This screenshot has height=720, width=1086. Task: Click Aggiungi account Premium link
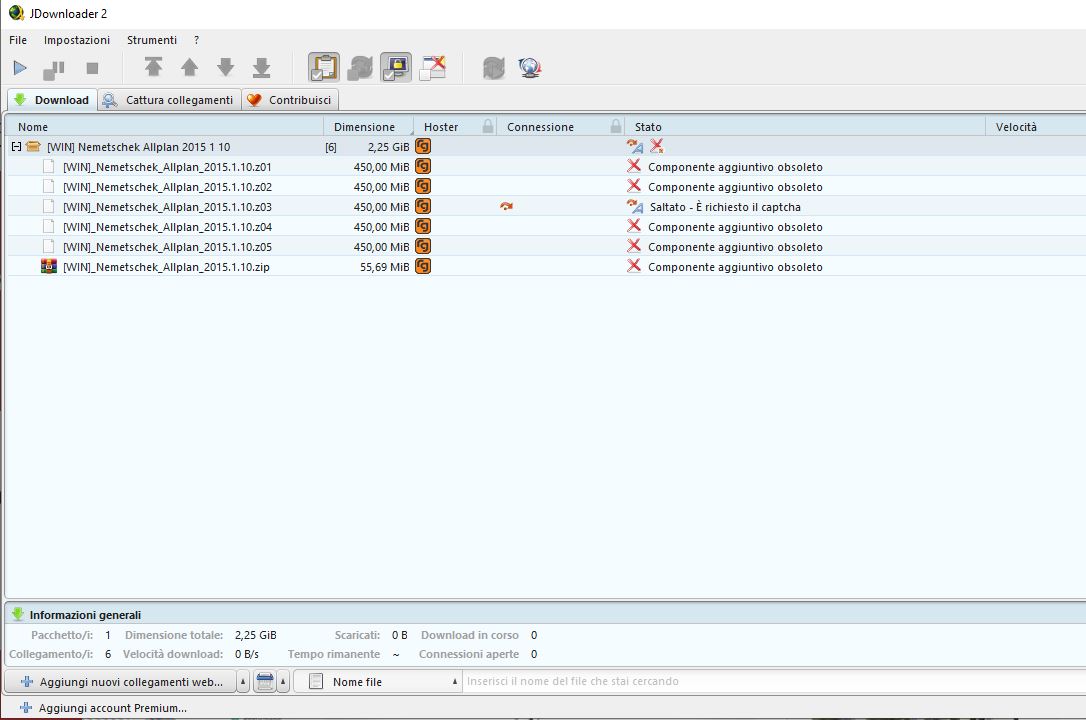pos(104,708)
